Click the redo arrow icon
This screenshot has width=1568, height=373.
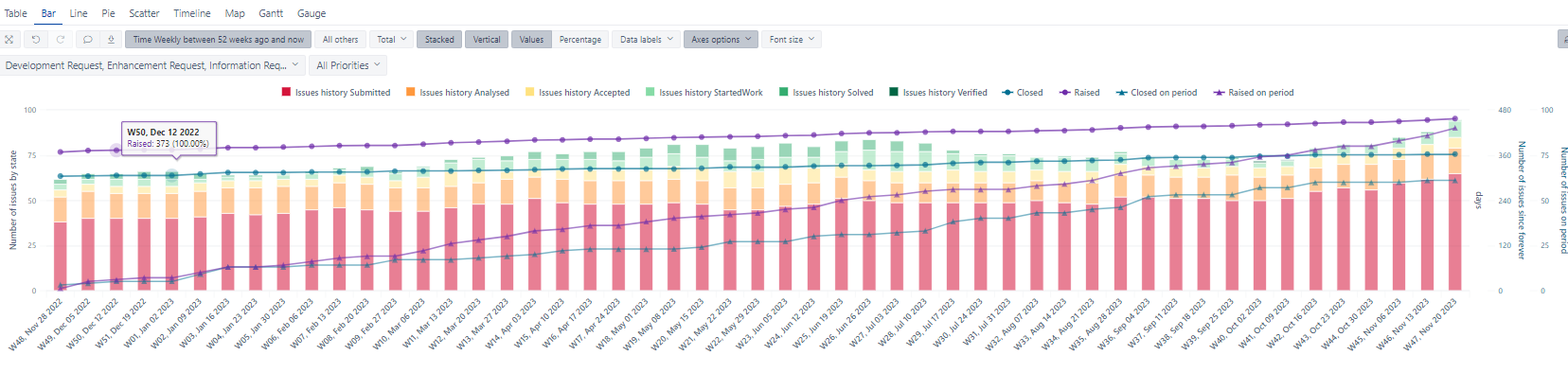point(61,40)
